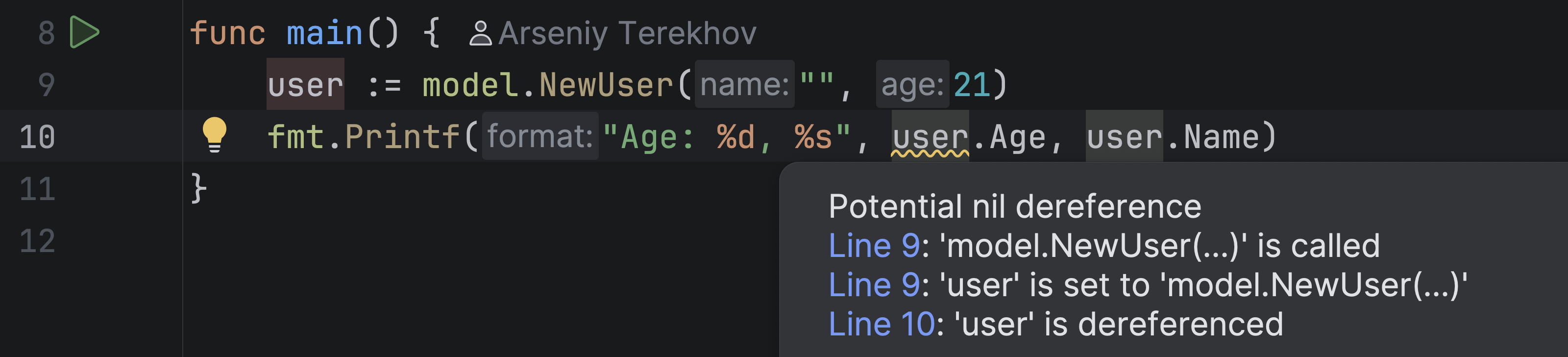Click the Line 10 link in tooltip
1568x357 pixels.
coord(881,324)
